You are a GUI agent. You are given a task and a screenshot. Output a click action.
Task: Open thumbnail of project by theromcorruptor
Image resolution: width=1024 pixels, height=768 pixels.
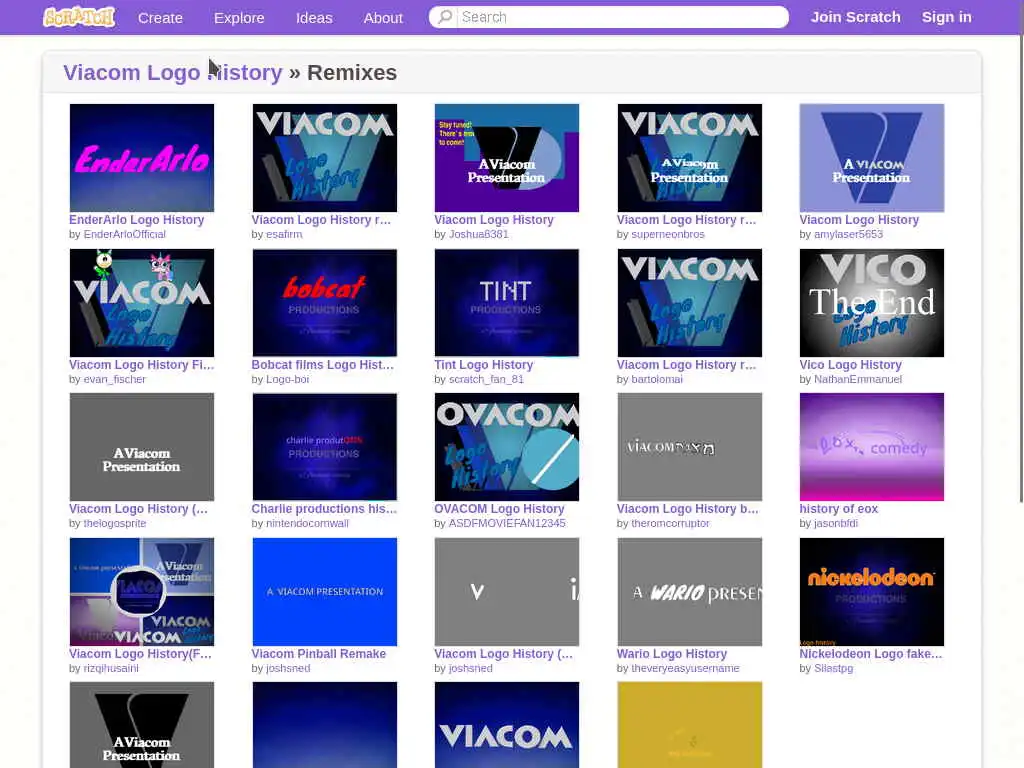(690, 447)
